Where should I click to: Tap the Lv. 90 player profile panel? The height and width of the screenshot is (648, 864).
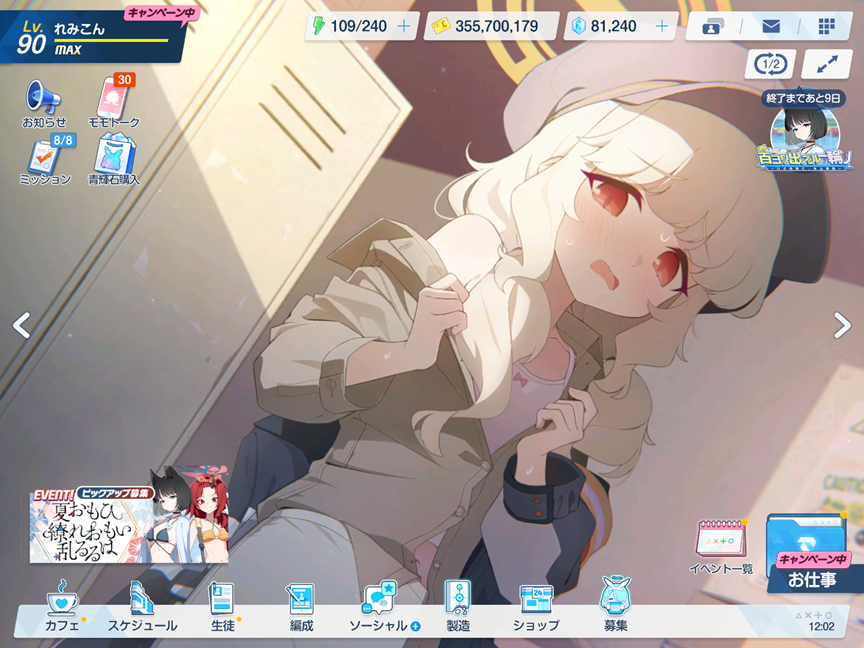click(x=91, y=37)
